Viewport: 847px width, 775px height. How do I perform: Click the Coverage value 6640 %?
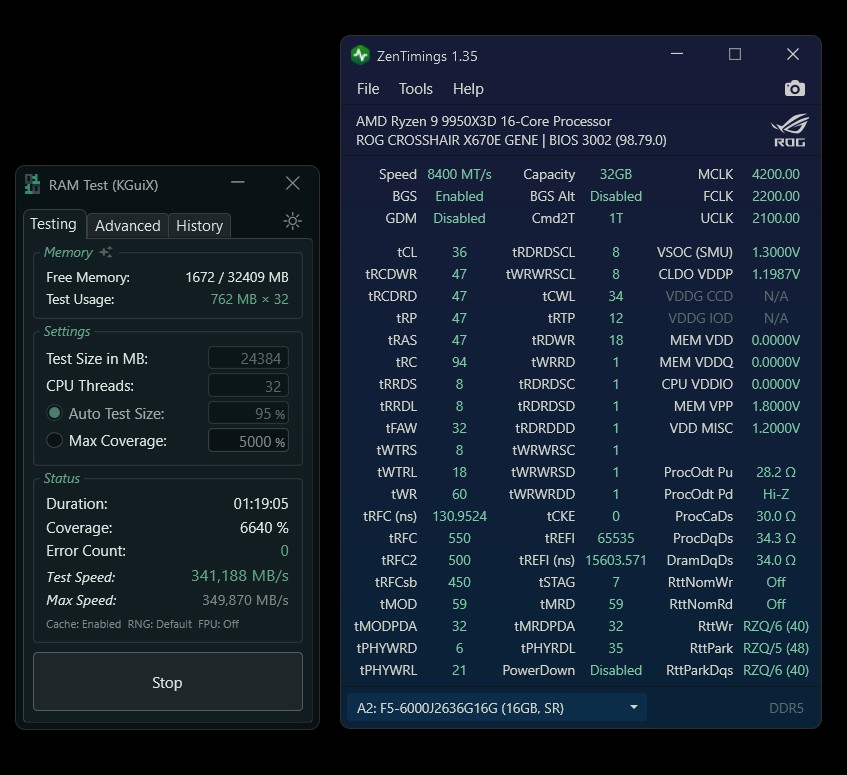pyautogui.click(x=264, y=528)
